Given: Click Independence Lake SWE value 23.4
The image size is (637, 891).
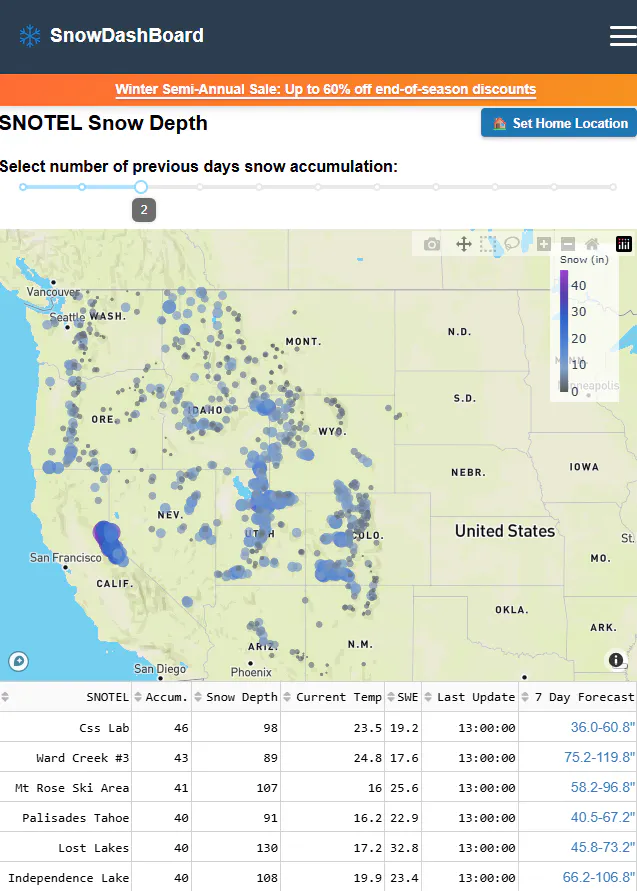Looking at the screenshot, I should tap(404, 878).
